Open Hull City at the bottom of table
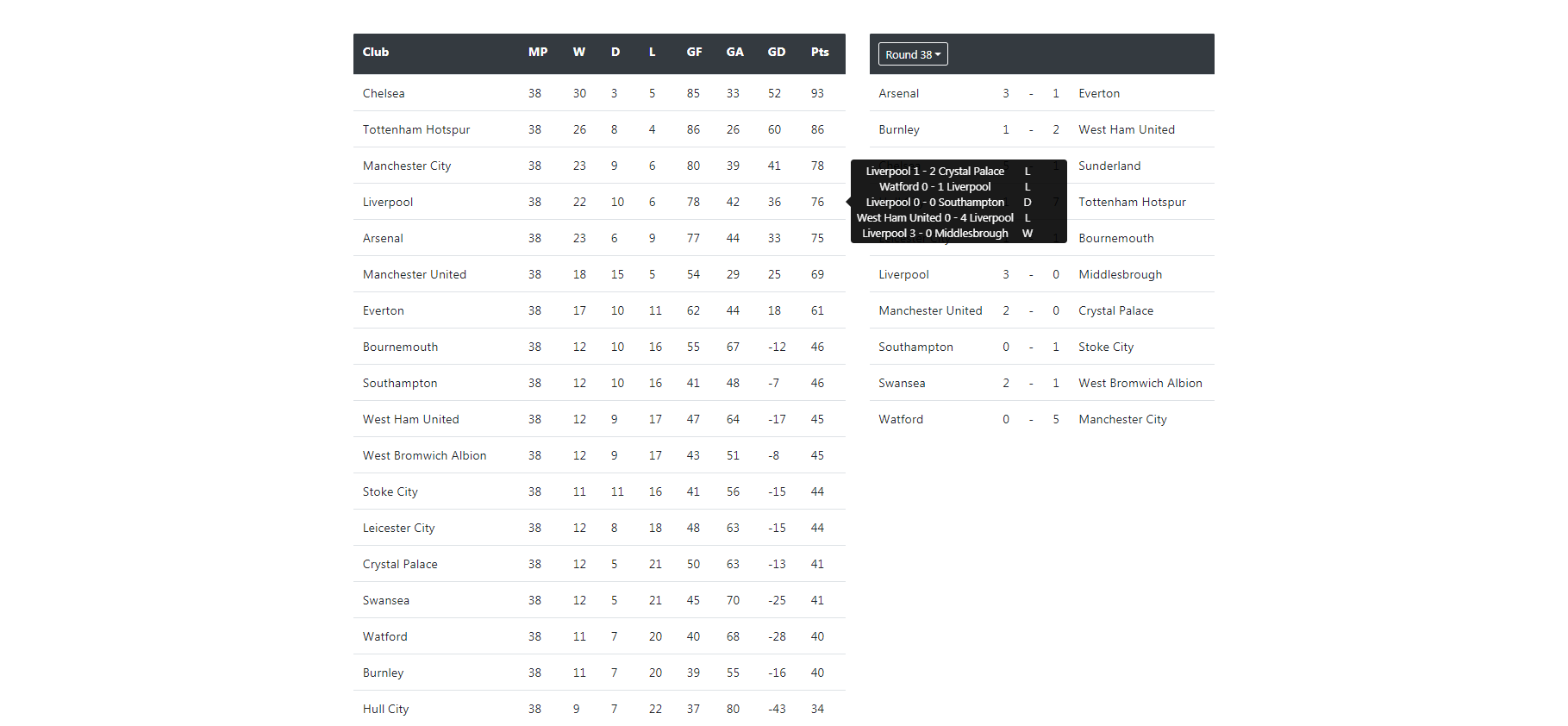 point(385,708)
